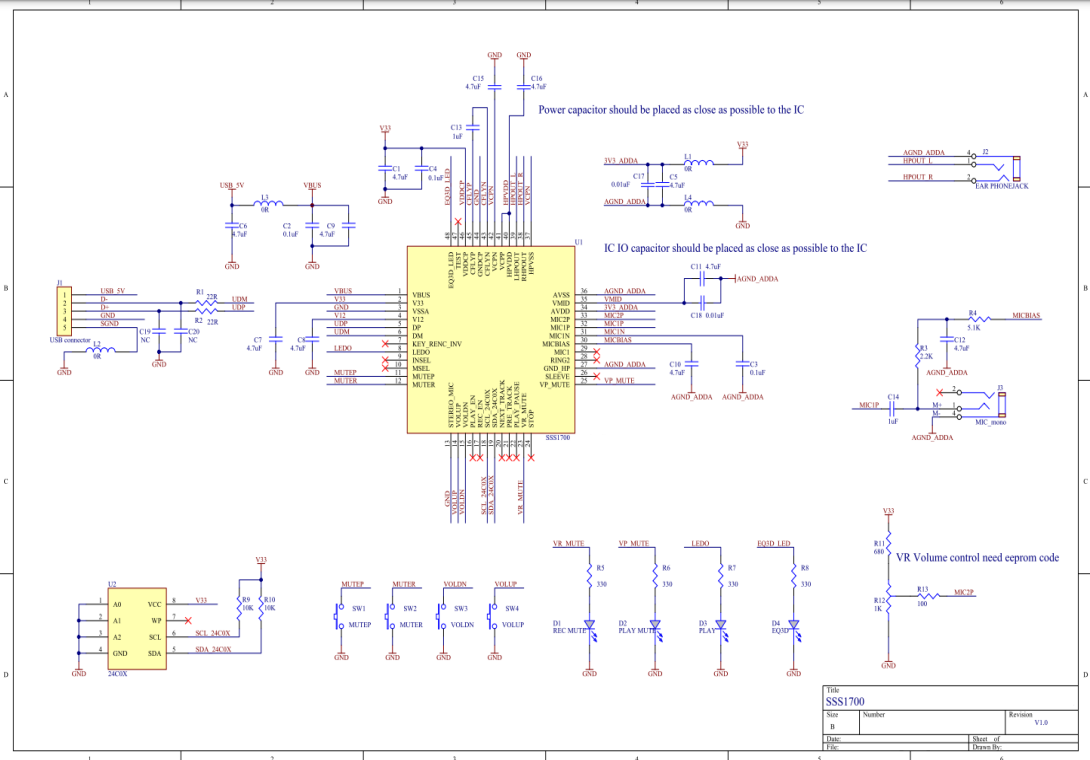
Task: Click resistor R3 2.2K symbol
Action: click(x=918, y=355)
